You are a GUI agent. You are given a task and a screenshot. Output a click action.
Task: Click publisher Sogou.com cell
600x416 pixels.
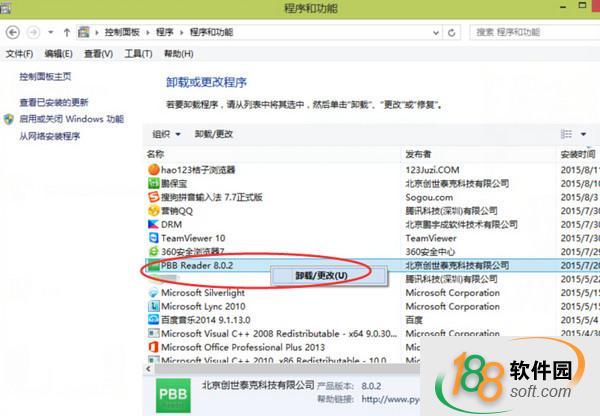click(x=429, y=197)
